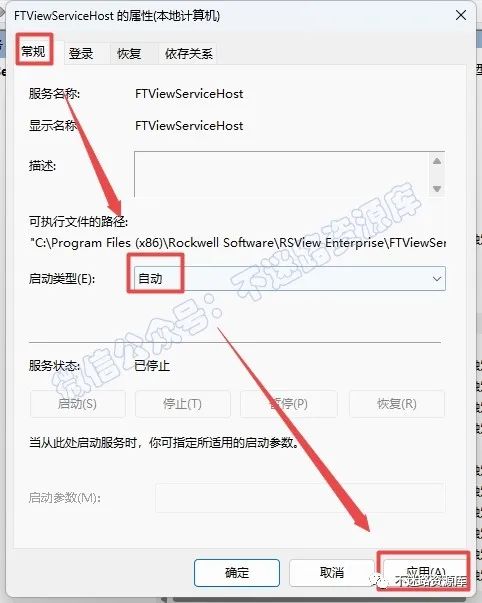Viewport: 482px width, 603px height.
Task: Switch to the 常规 tab
Action: (x=34, y=51)
